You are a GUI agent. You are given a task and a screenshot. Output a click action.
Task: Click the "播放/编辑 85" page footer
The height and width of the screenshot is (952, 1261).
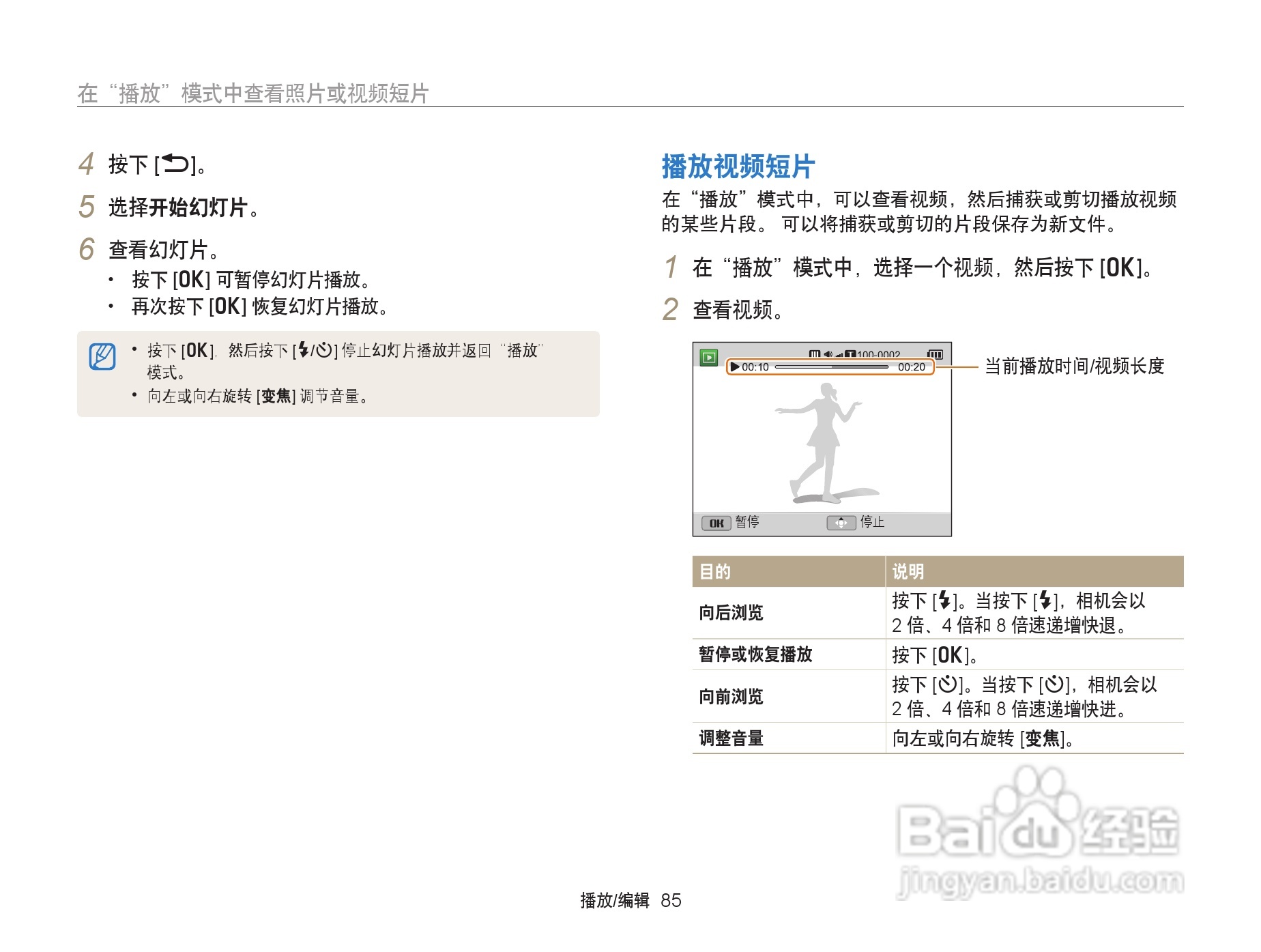tap(631, 901)
